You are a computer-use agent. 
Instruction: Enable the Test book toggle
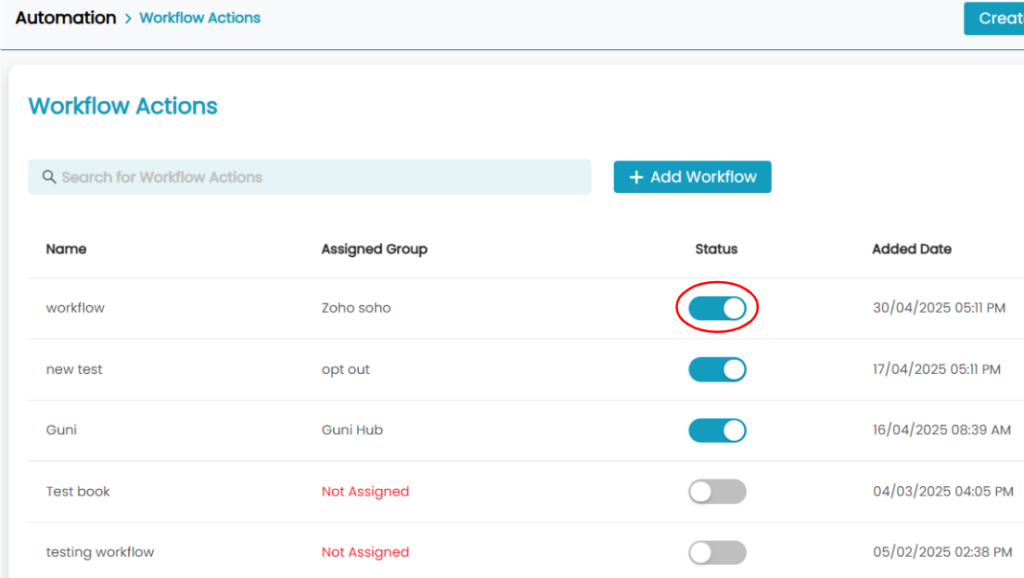(717, 492)
